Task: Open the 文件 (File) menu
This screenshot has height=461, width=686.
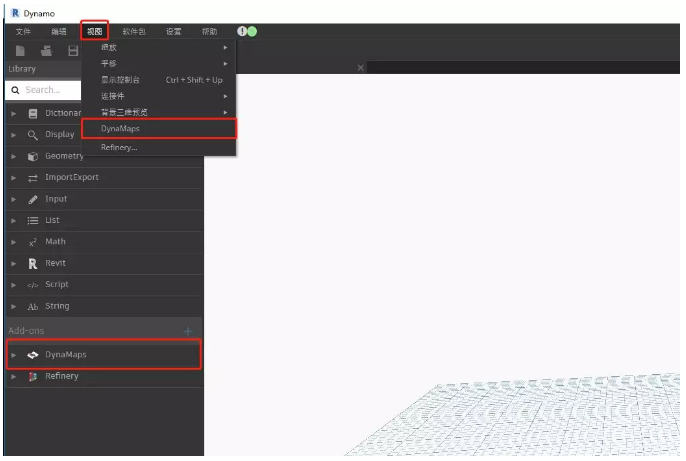Action: (23, 31)
